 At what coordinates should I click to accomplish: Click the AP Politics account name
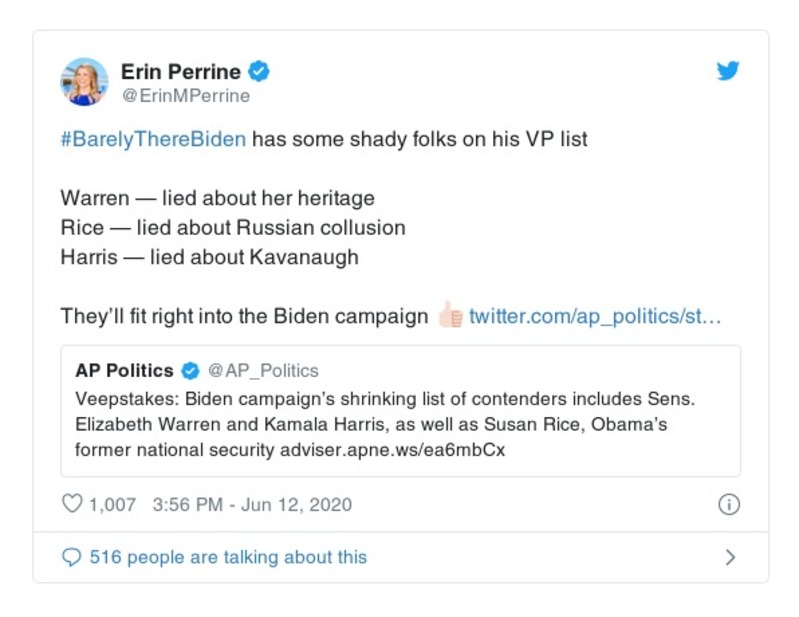(124, 371)
